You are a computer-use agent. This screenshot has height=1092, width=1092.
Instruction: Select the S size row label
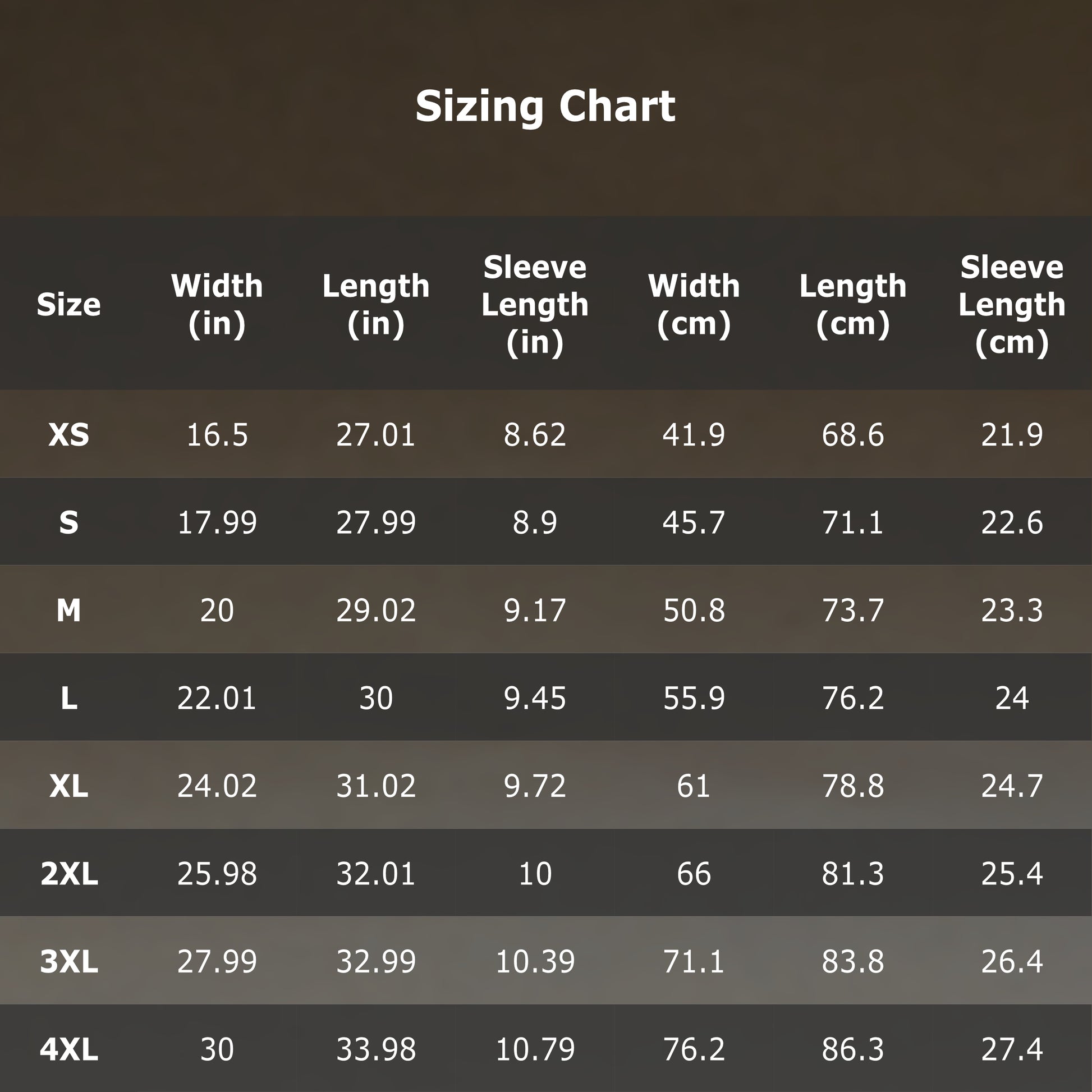pyautogui.click(x=68, y=522)
